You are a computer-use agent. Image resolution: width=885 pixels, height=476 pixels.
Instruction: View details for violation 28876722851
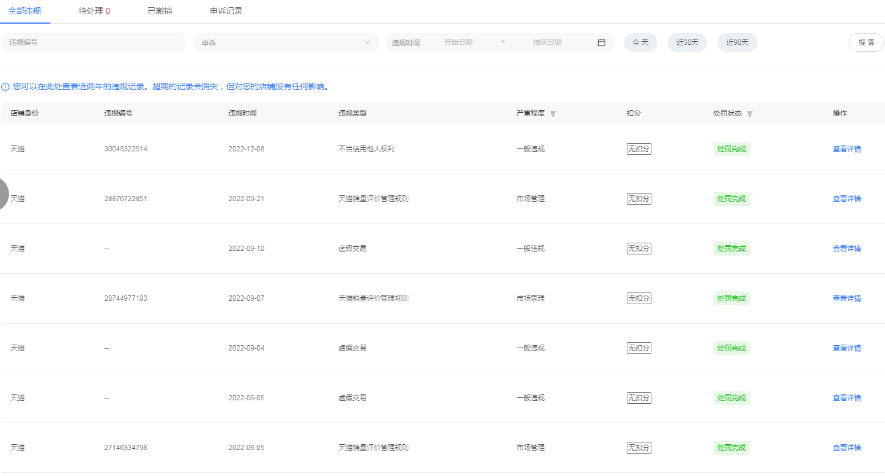pos(847,199)
